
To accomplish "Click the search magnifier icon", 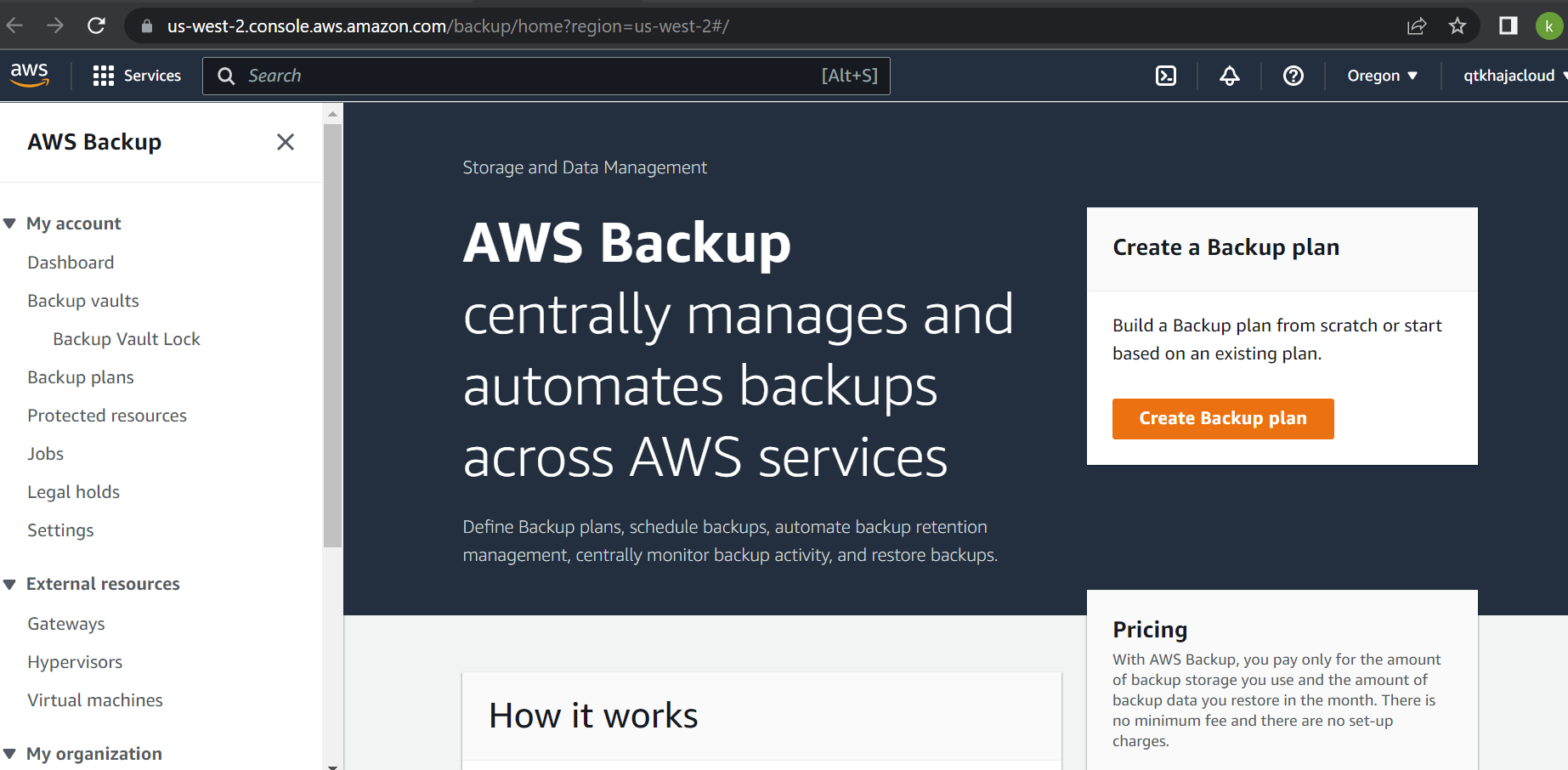I will coord(226,76).
